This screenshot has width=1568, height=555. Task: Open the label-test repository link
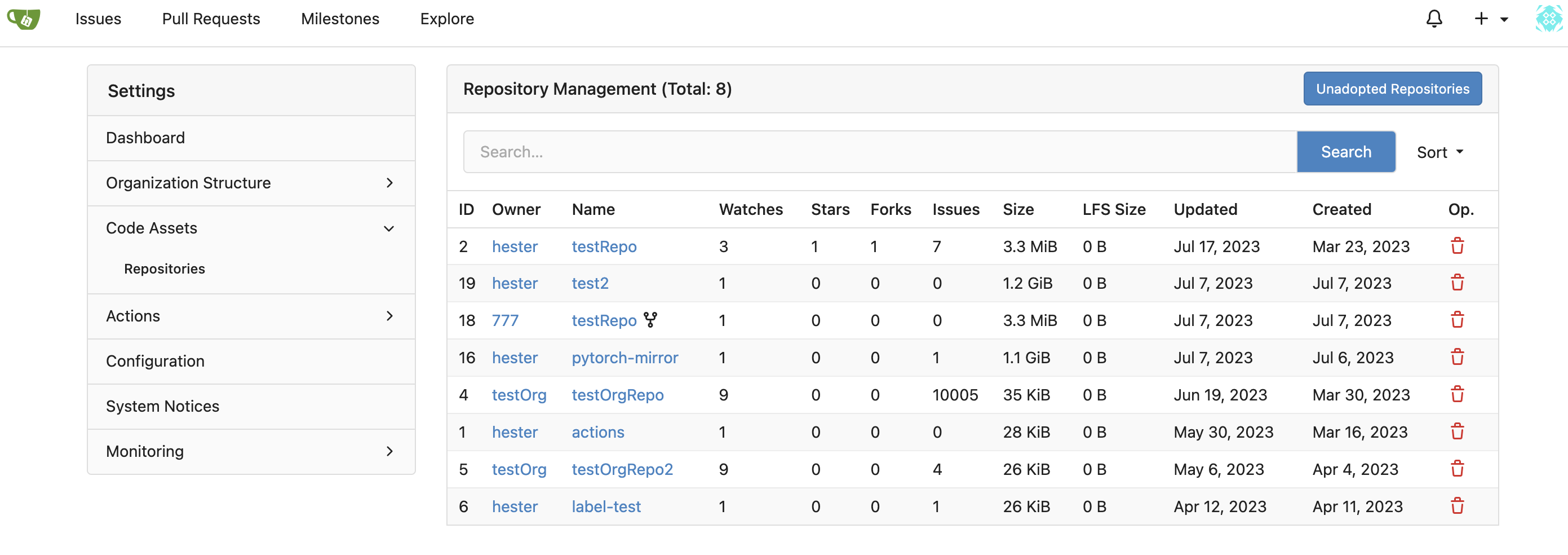[606, 506]
